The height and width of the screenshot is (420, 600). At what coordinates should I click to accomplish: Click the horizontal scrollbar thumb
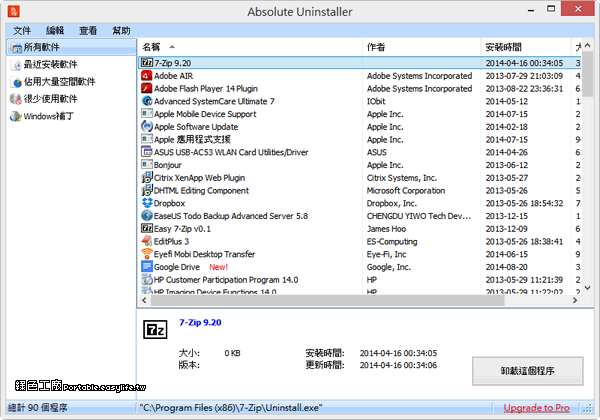[x=328, y=301]
